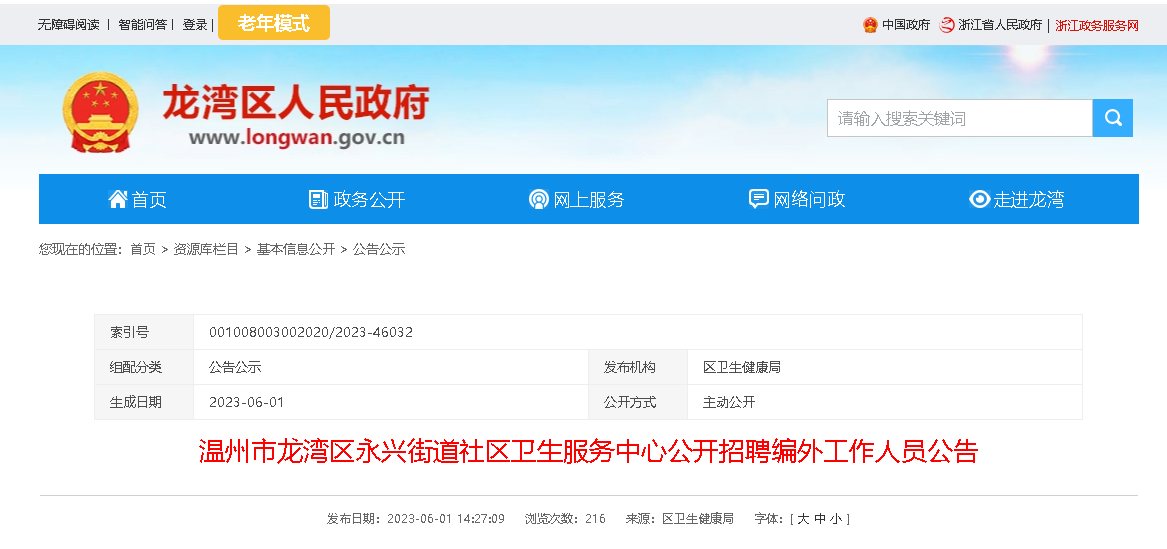The image size is (1167, 549).
Task: Go to 基本信息公开 in breadcrumb
Action: 295,249
